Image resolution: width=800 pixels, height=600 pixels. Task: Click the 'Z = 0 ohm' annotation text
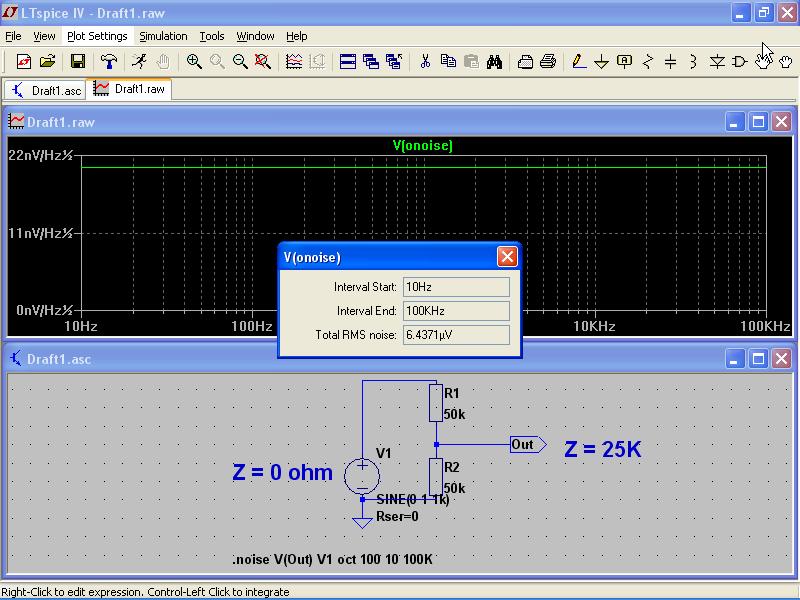point(282,472)
